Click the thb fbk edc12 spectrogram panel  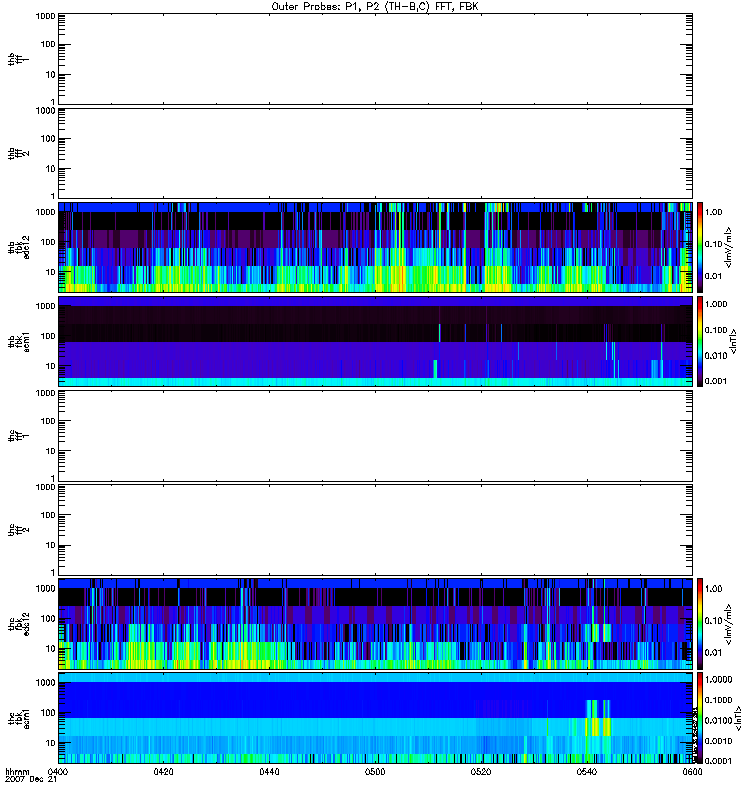375,246
